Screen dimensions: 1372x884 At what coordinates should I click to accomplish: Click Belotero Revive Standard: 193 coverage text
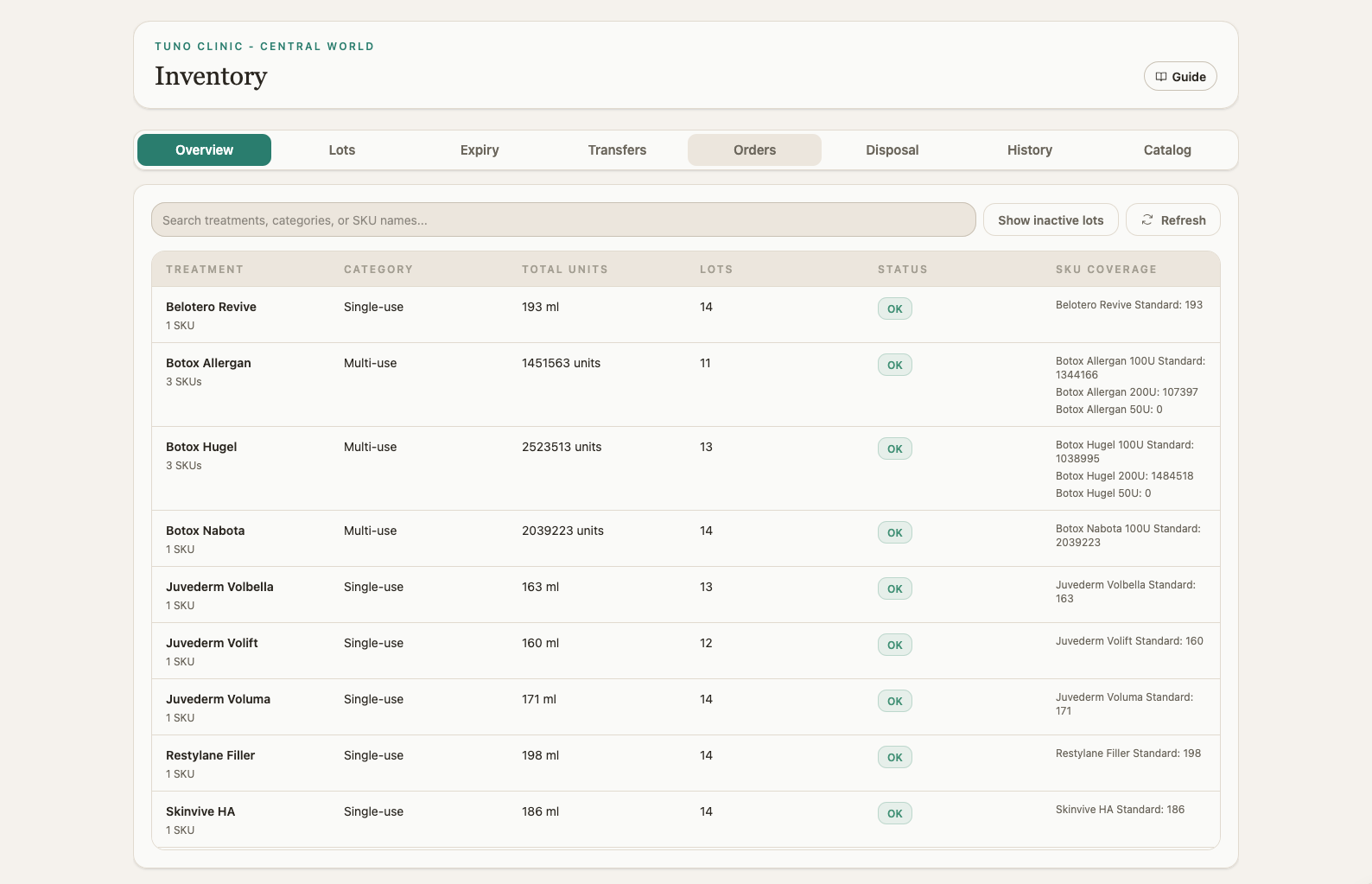click(x=1129, y=305)
